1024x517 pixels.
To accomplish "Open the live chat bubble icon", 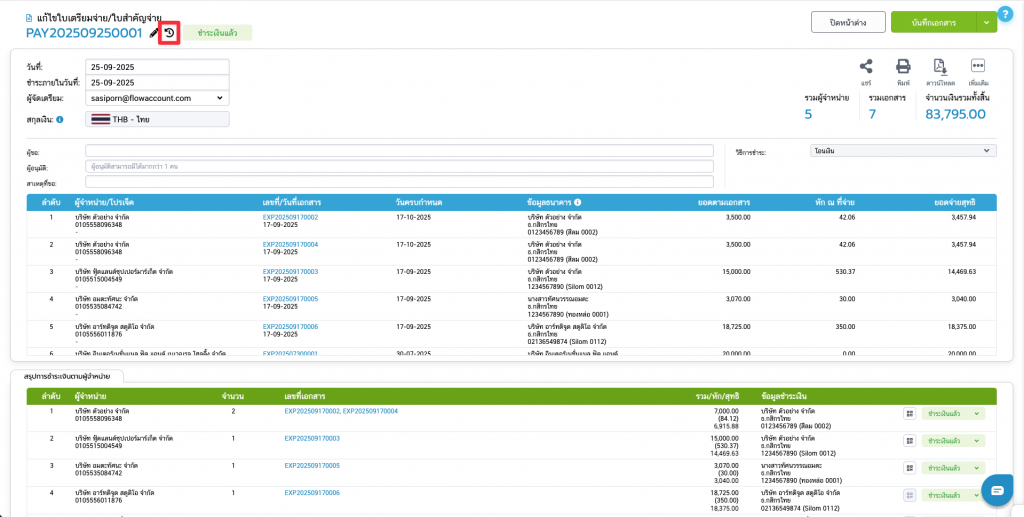I will point(997,489).
